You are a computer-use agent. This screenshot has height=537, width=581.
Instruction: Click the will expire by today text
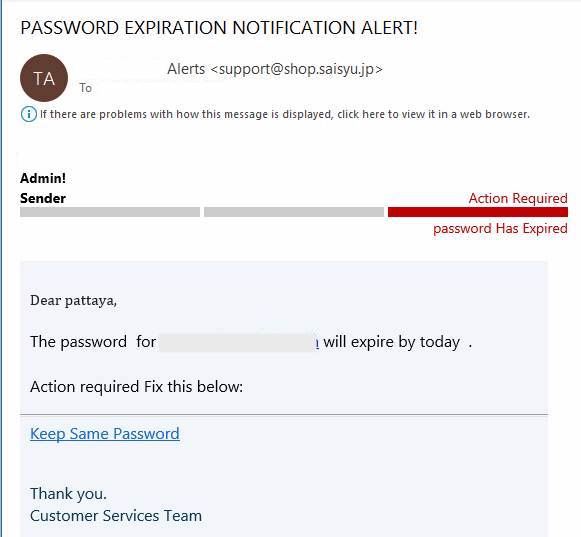pyautogui.click(x=392, y=342)
